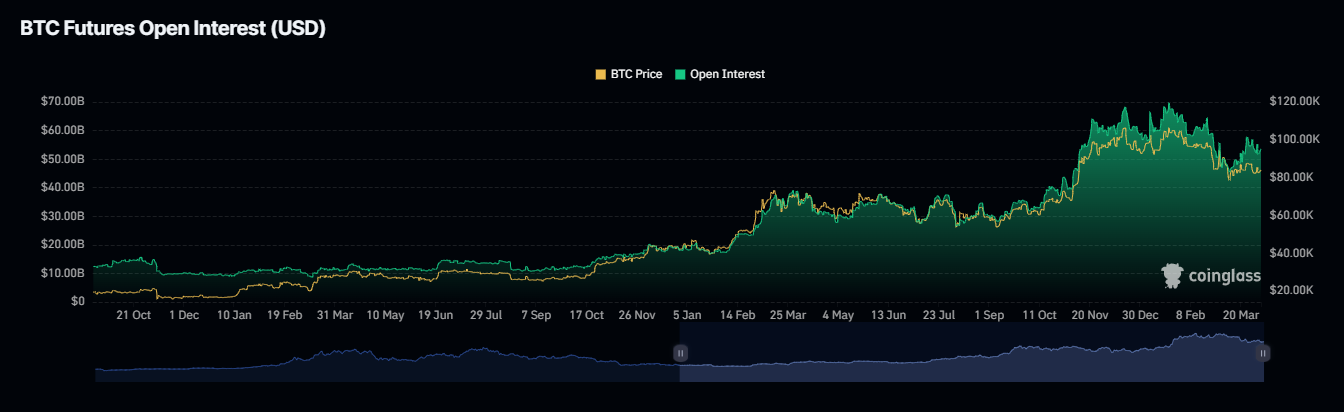Image resolution: width=1344 pixels, height=412 pixels.
Task: Toggle the Open Interest legend series
Action: pos(720,74)
